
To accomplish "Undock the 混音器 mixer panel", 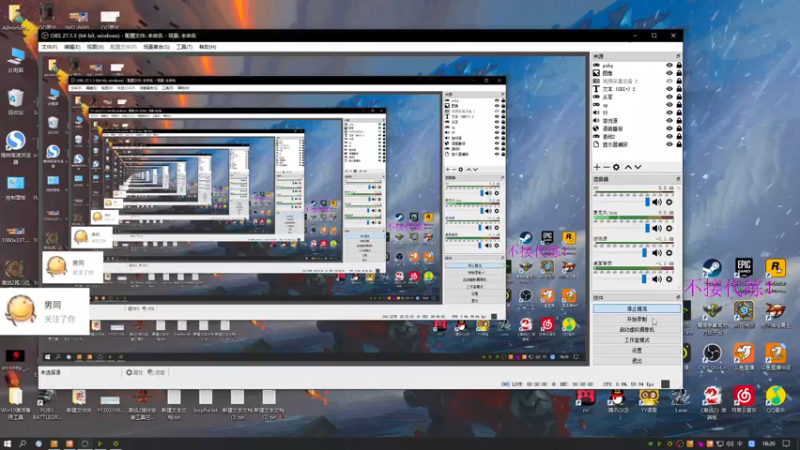I will [678, 179].
